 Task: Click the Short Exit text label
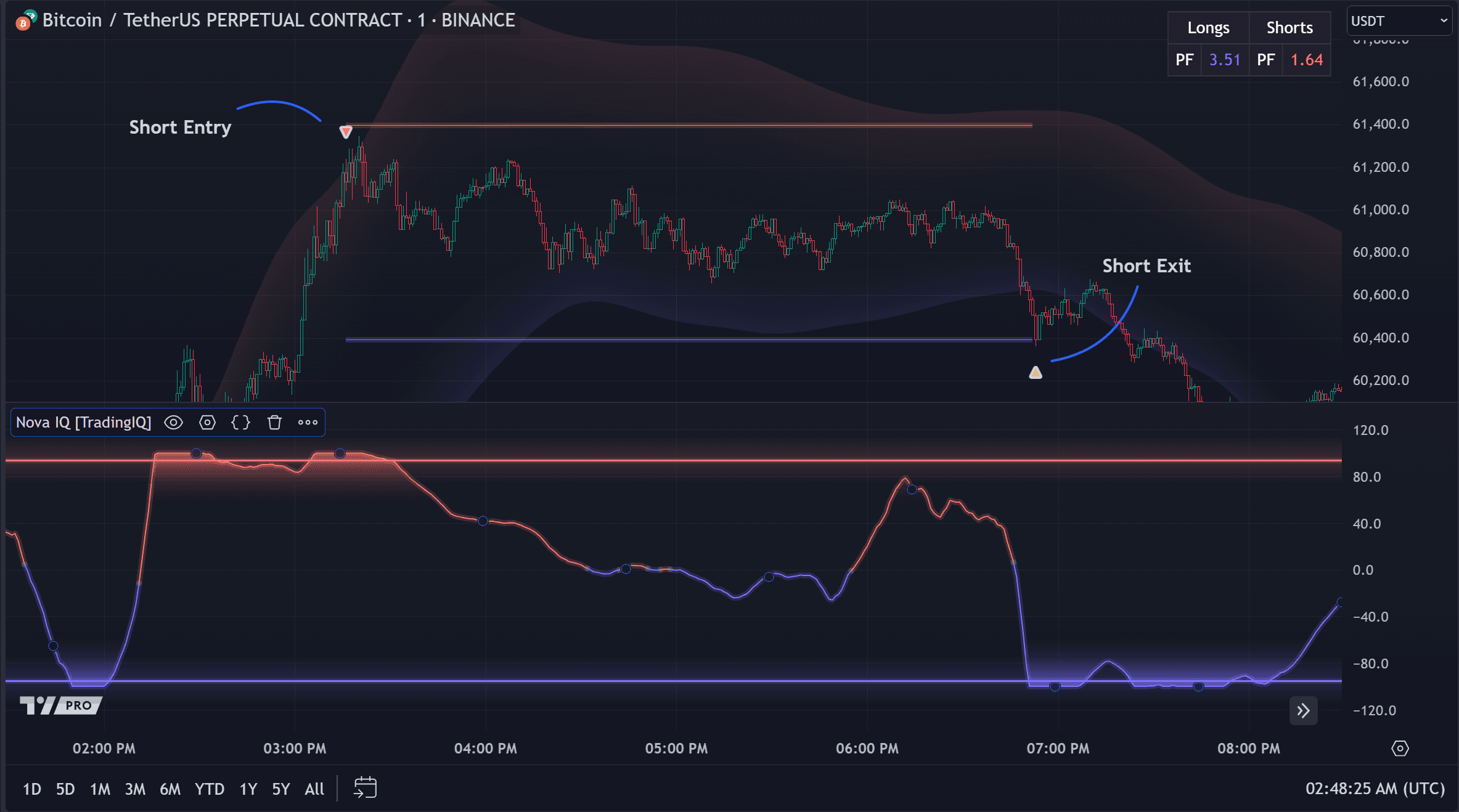(1146, 266)
